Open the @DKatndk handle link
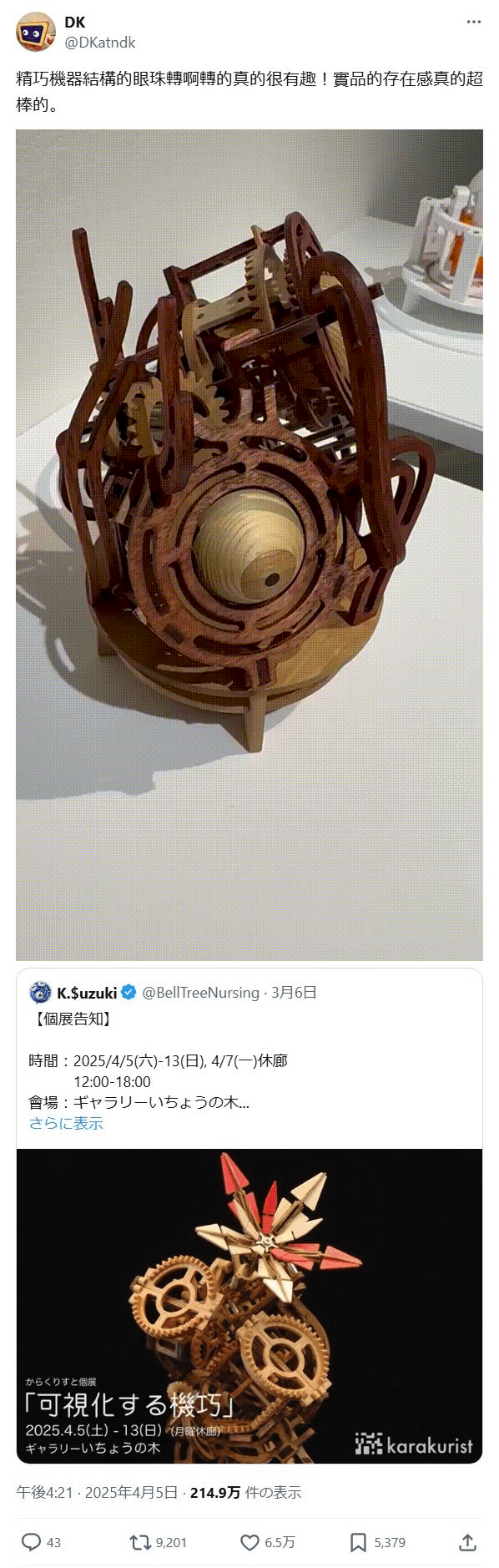The image size is (499, 1568). click(x=99, y=43)
